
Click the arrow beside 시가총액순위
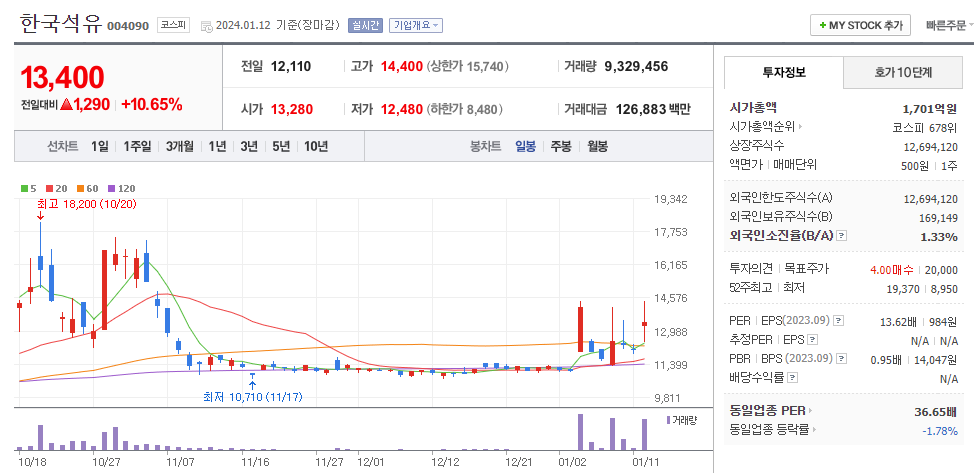click(x=800, y=127)
